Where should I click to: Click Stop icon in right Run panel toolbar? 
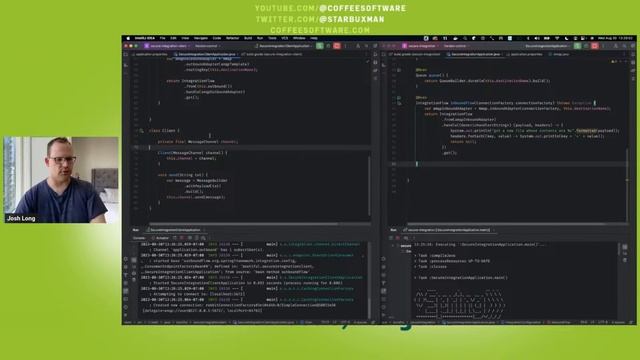(x=398, y=238)
